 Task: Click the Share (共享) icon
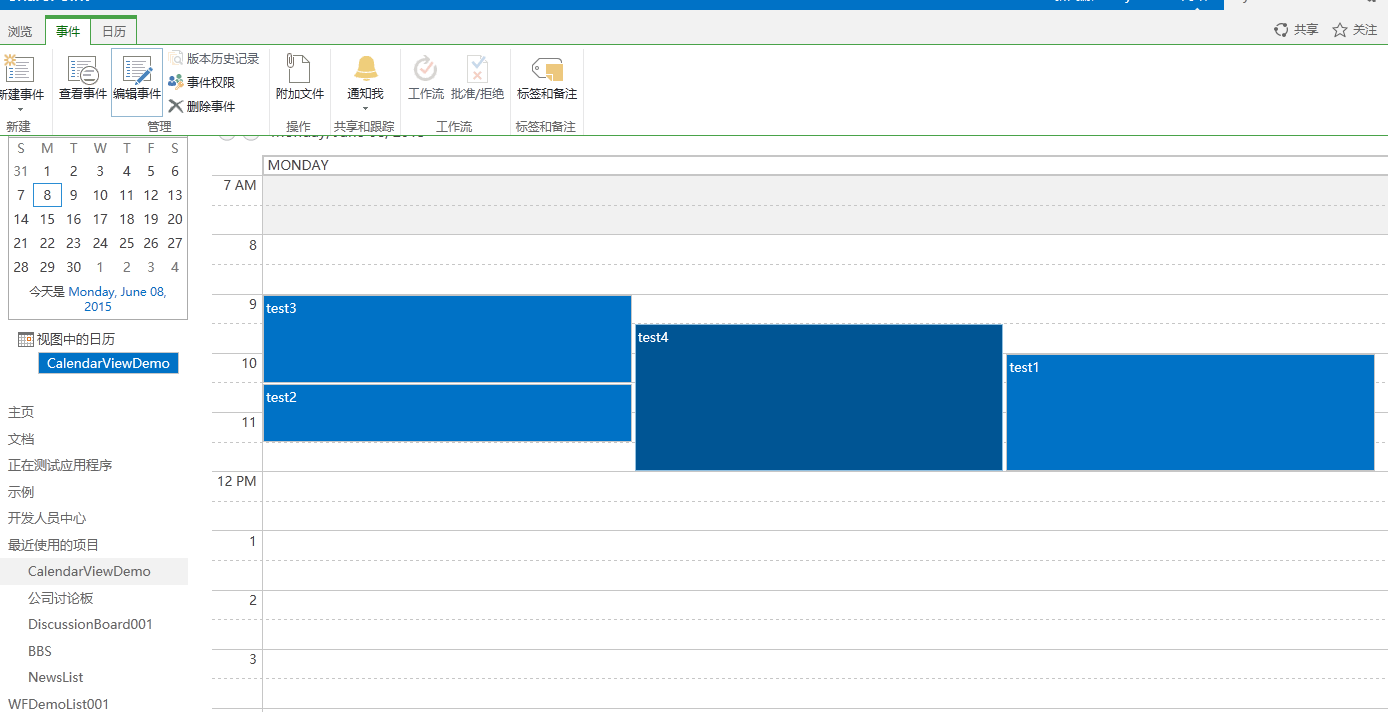coord(1281,30)
